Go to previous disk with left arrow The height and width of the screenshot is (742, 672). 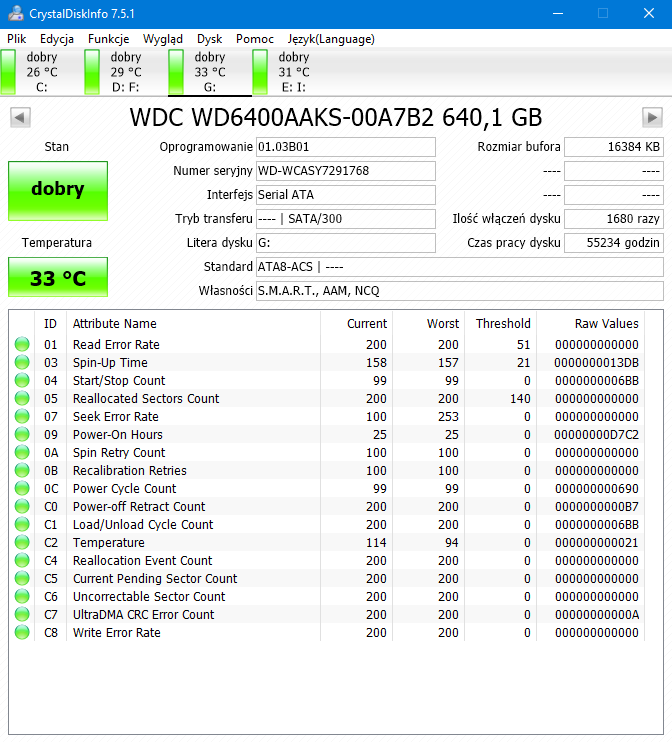tap(20, 117)
